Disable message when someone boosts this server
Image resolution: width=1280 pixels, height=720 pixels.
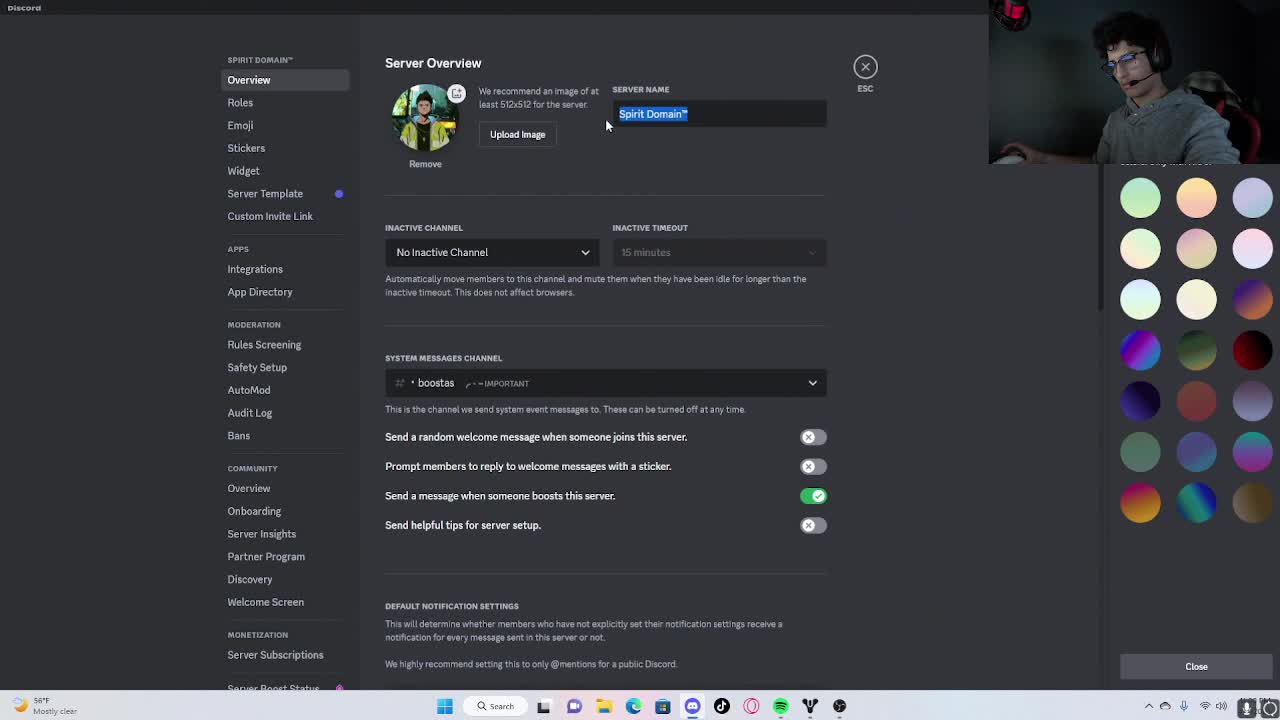[x=813, y=496]
